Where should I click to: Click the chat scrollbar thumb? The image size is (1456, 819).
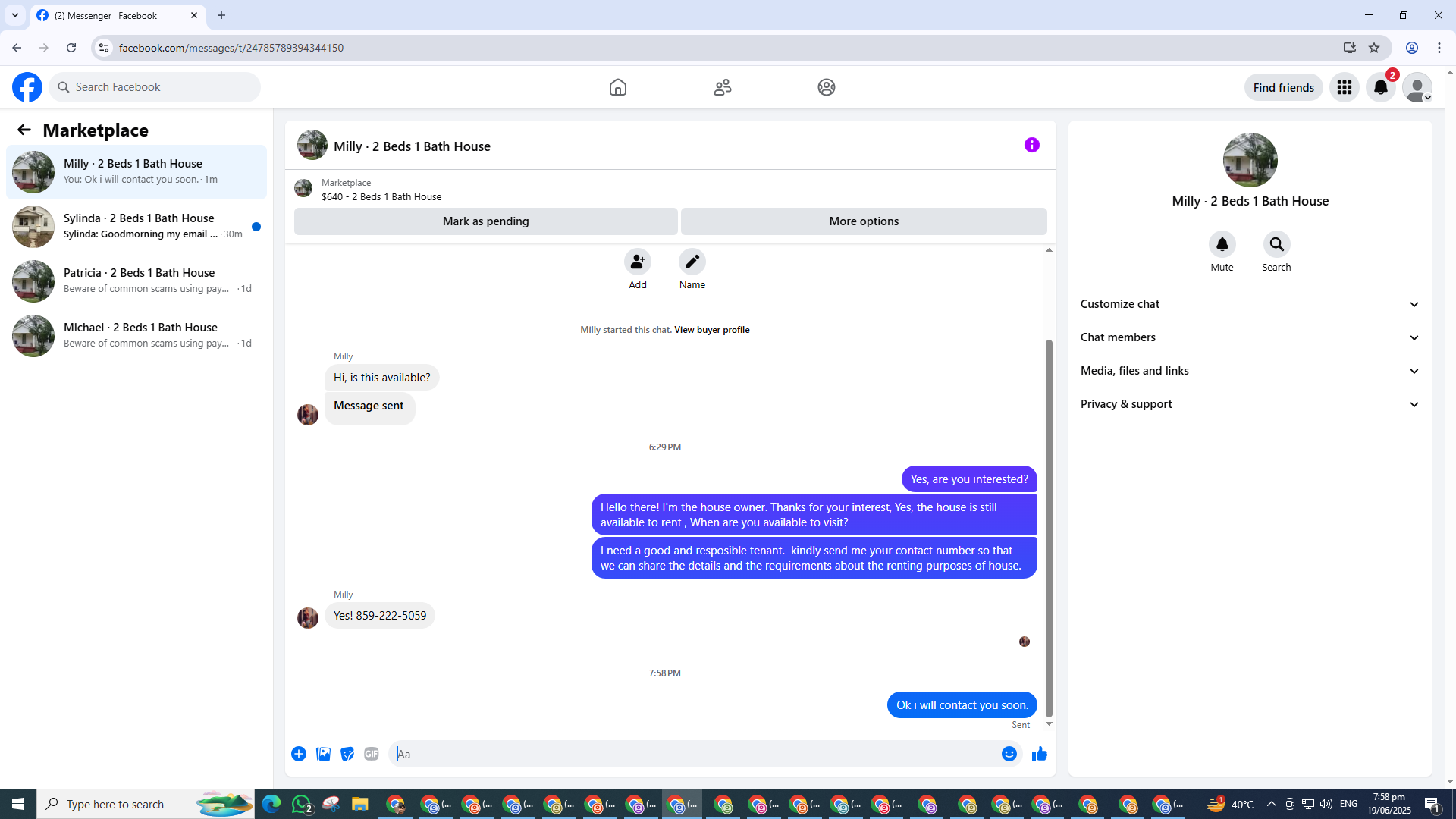1050,528
